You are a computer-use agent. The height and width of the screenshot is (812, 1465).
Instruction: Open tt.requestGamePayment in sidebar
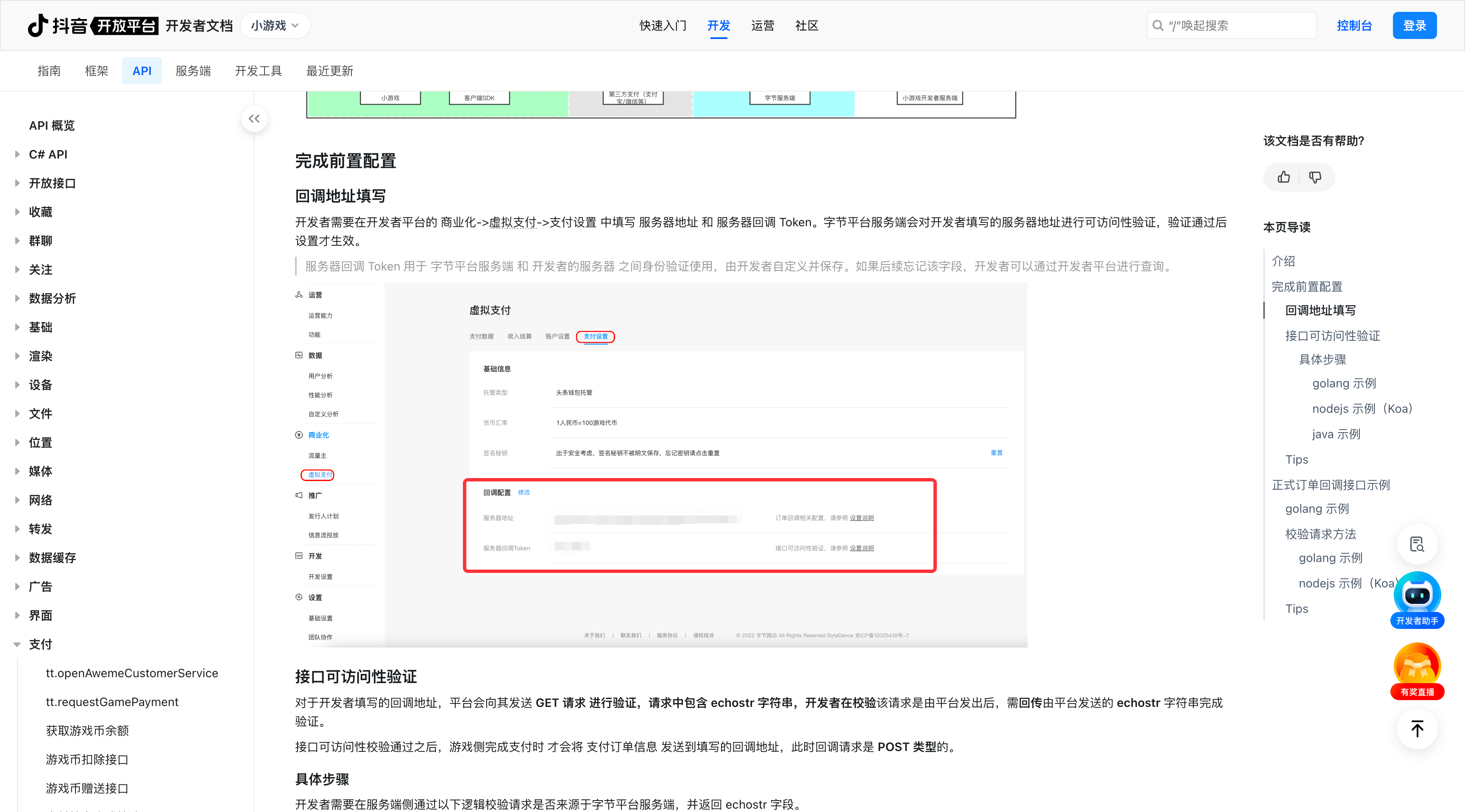[112, 702]
